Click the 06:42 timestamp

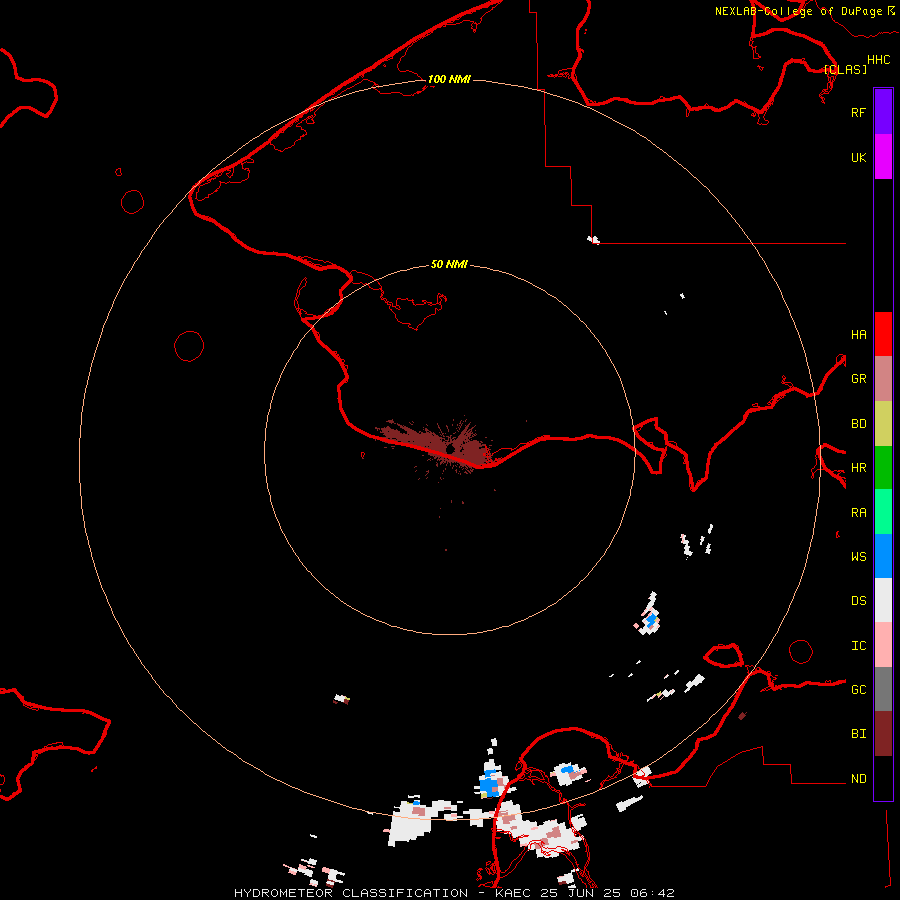click(x=651, y=893)
